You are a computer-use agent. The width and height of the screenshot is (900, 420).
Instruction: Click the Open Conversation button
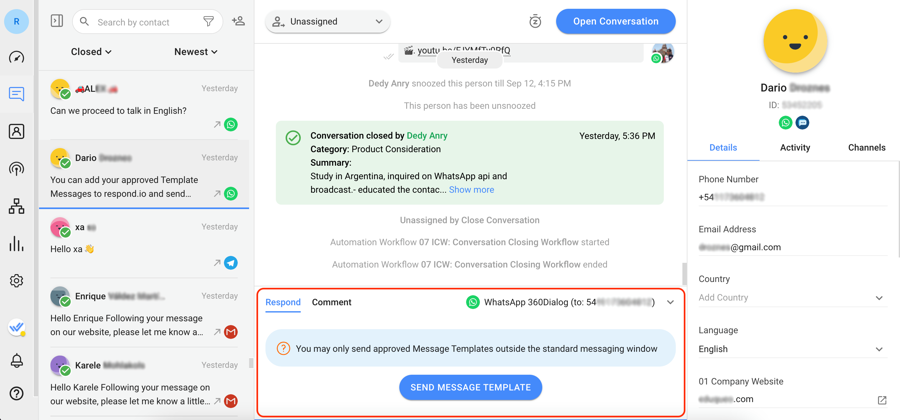coord(615,21)
